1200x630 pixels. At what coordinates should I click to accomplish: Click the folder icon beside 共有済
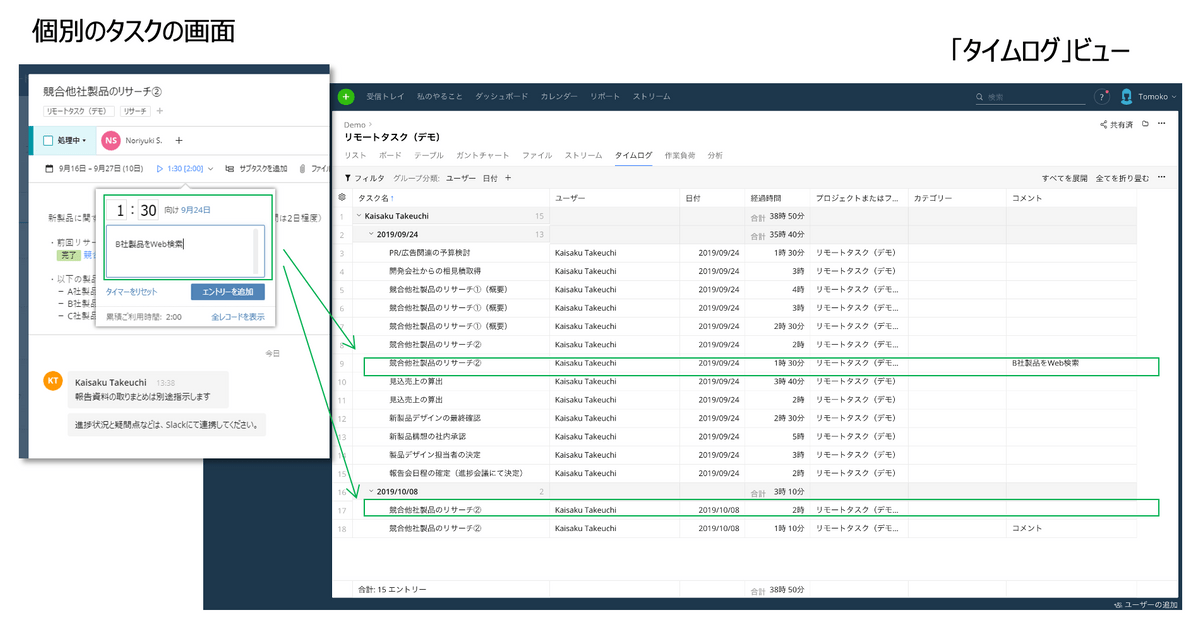click(1145, 125)
